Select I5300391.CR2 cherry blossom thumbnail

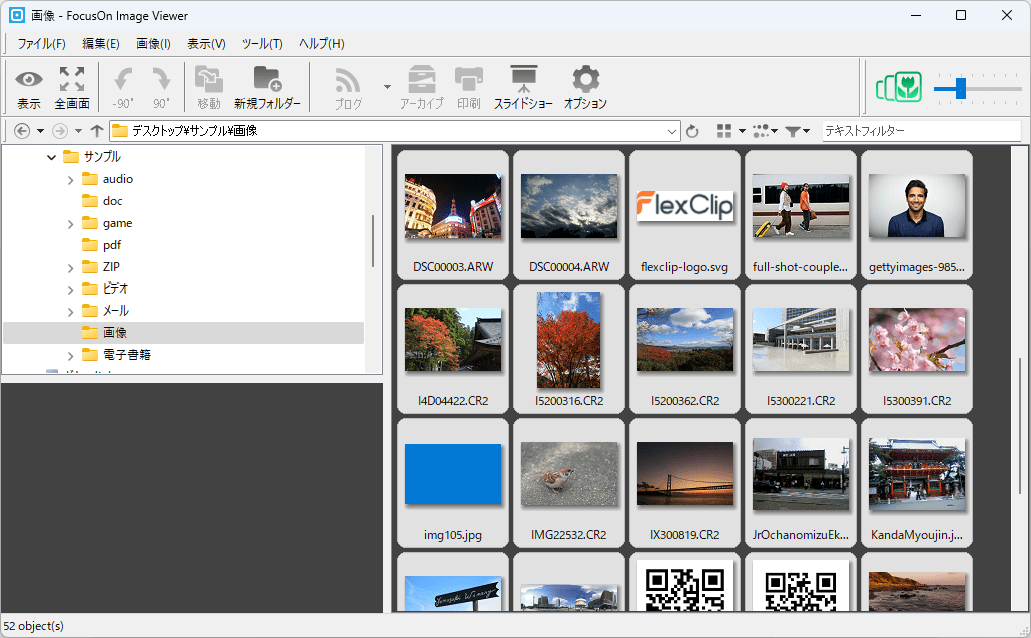pyautogui.click(x=917, y=349)
